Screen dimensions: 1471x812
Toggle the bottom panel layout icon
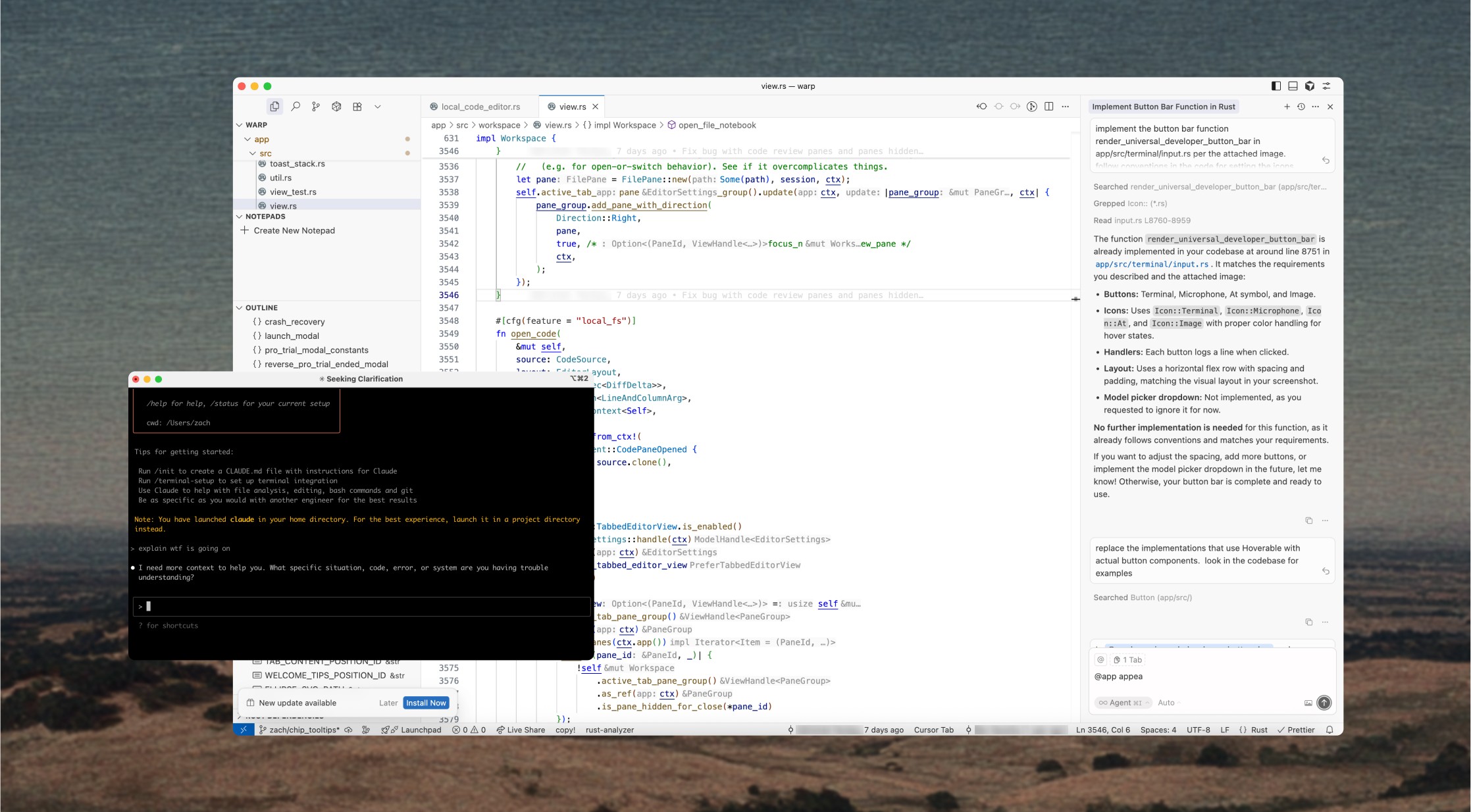point(1293,86)
